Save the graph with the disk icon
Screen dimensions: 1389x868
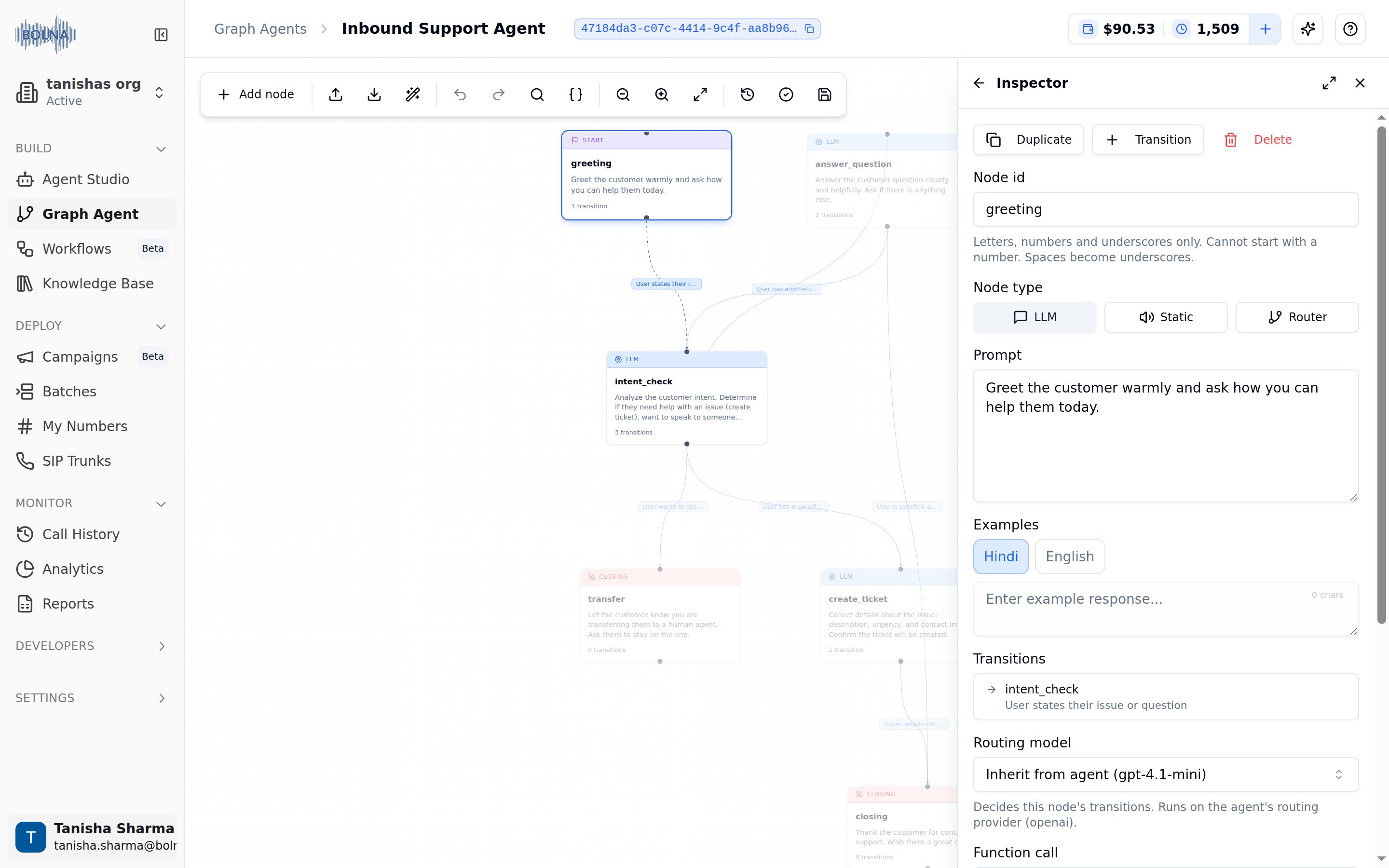(x=824, y=95)
